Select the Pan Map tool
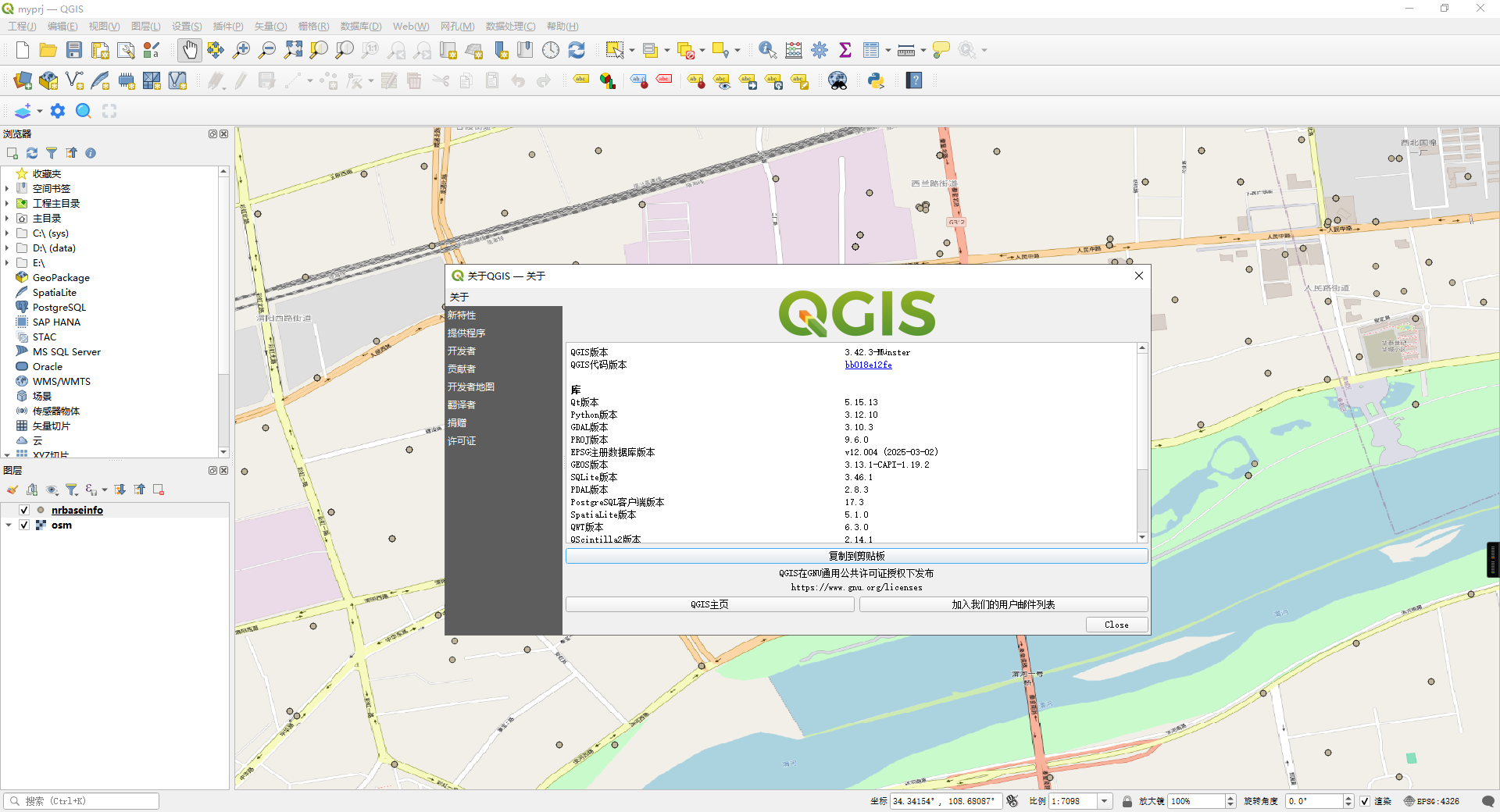This screenshot has width=1500, height=812. click(189, 49)
